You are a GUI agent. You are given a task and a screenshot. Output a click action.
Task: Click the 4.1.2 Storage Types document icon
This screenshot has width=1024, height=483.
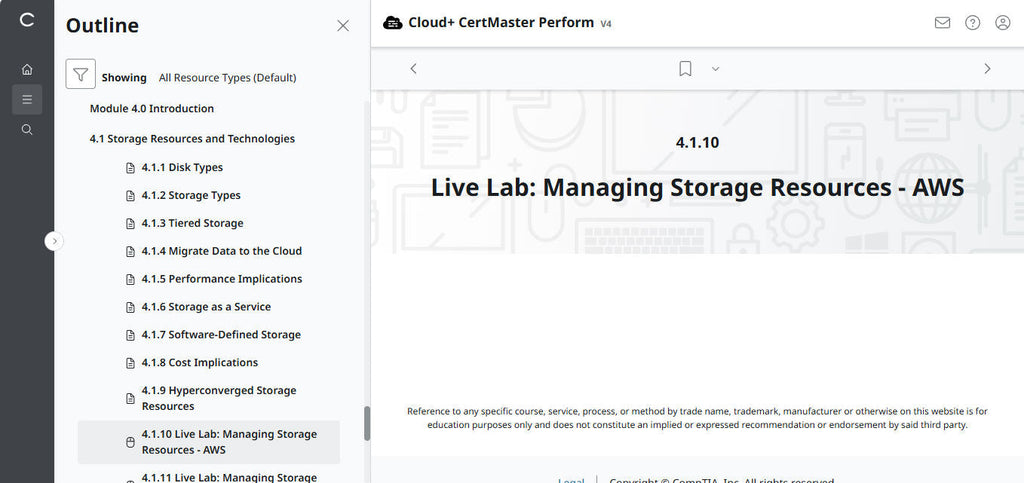click(129, 196)
